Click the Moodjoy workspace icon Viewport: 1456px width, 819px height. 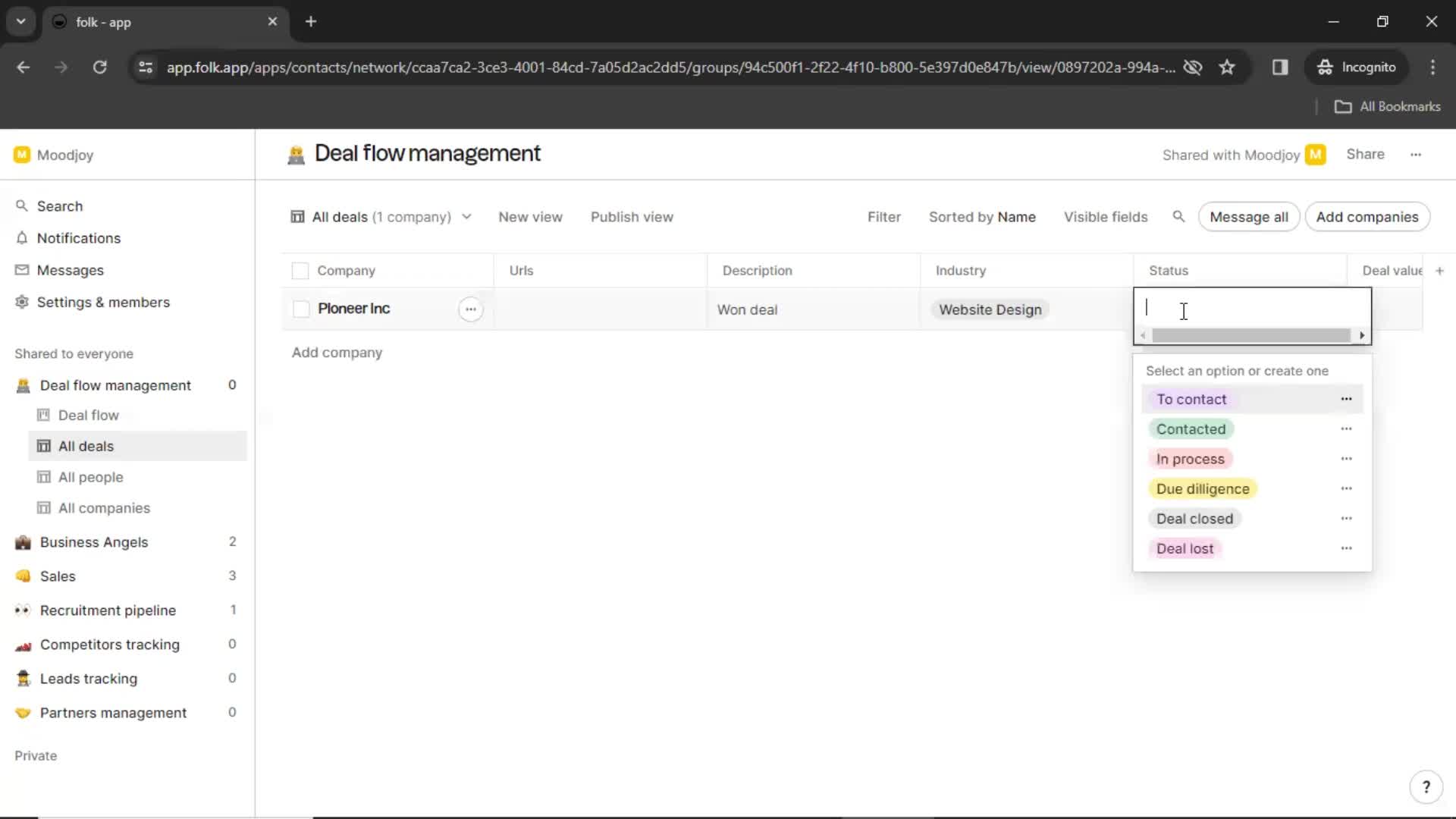22,154
